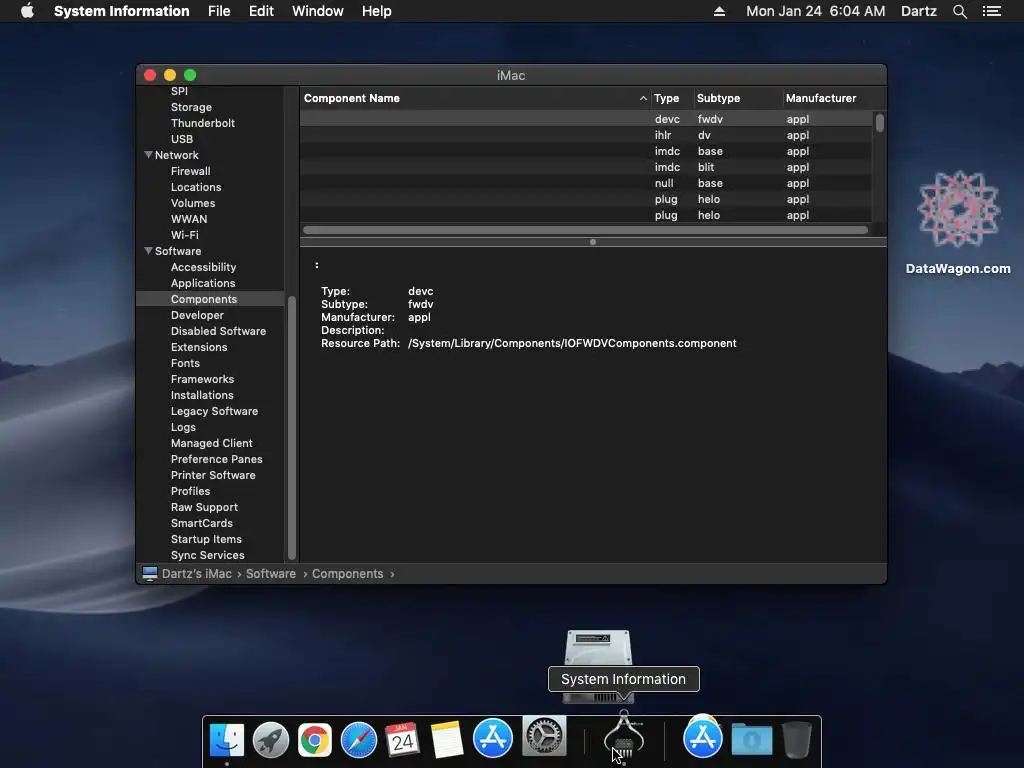Select Extensions in the sidebar
The image size is (1024, 768).
pyautogui.click(x=199, y=347)
